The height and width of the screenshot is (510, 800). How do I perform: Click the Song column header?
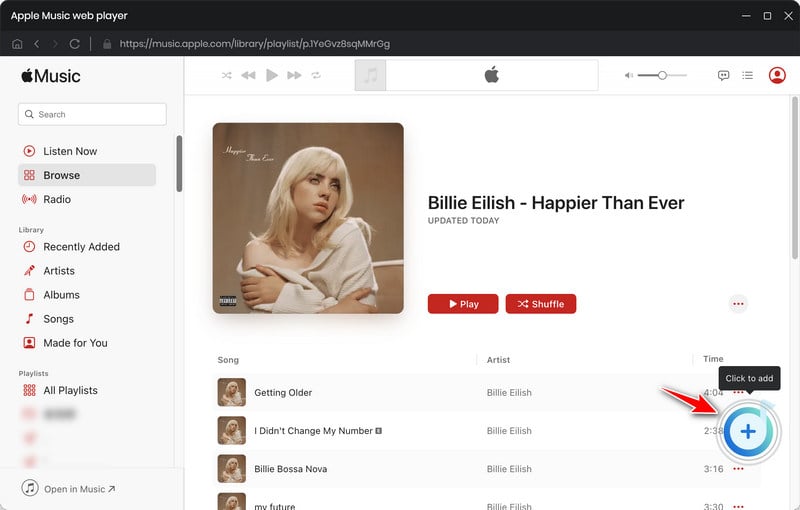pos(228,360)
